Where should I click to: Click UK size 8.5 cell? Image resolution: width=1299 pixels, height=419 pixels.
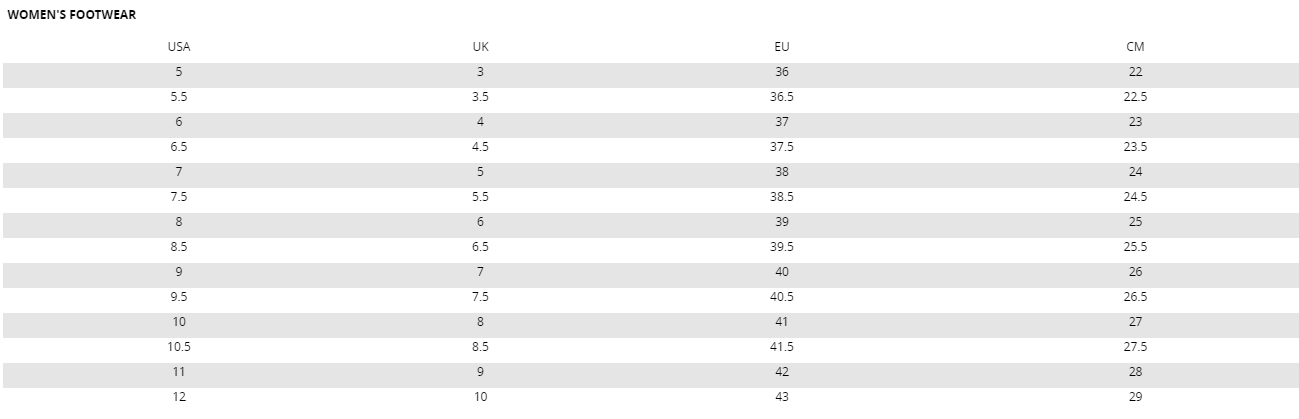(x=481, y=347)
